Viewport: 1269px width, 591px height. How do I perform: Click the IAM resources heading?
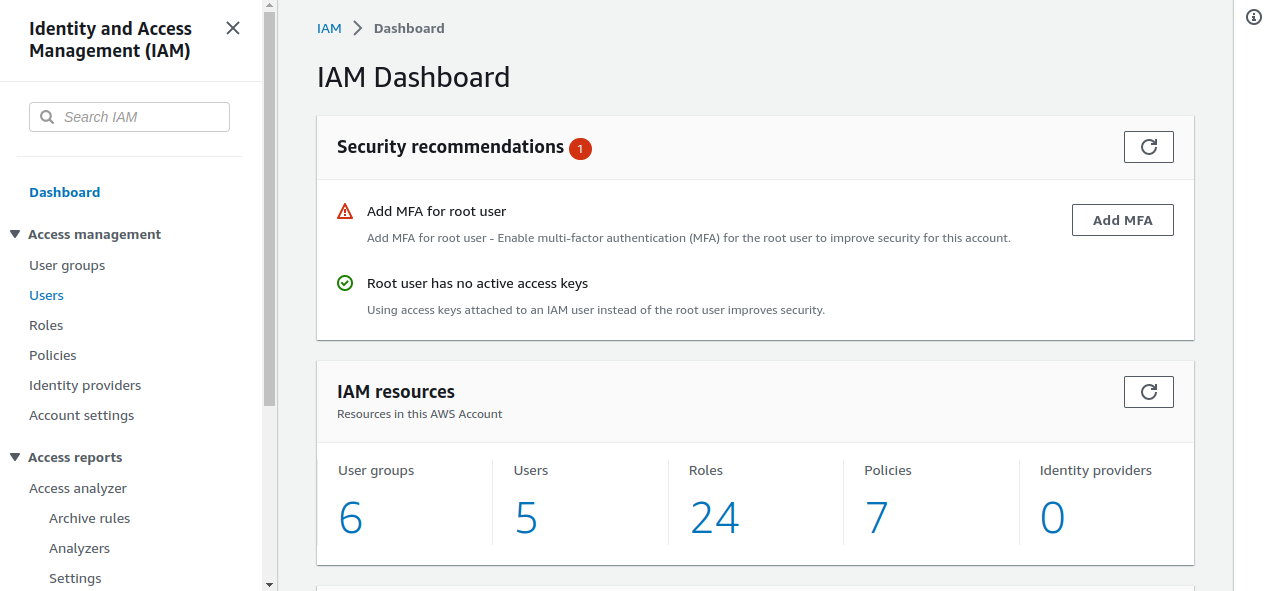click(396, 392)
